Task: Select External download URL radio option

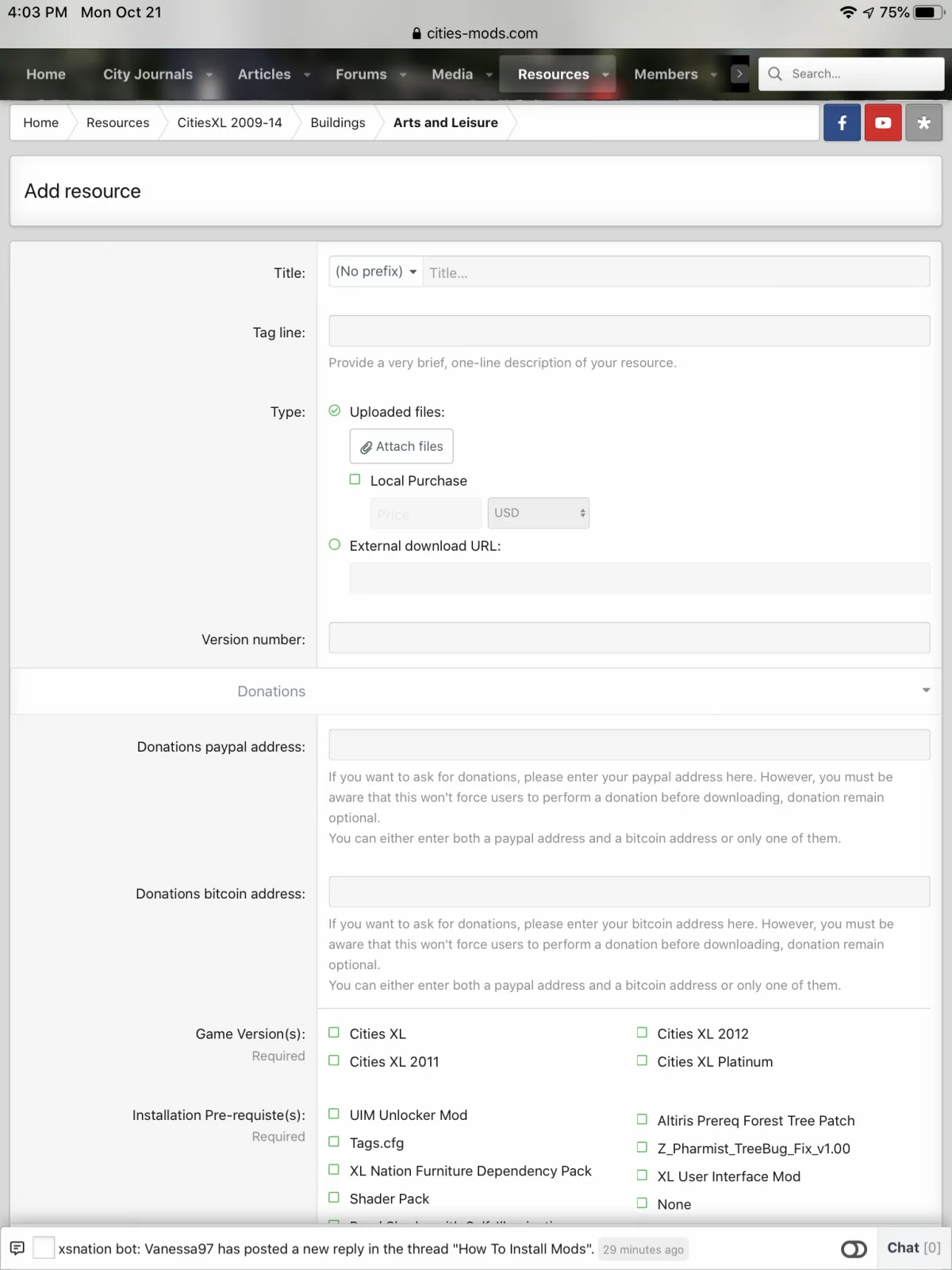Action: point(335,545)
